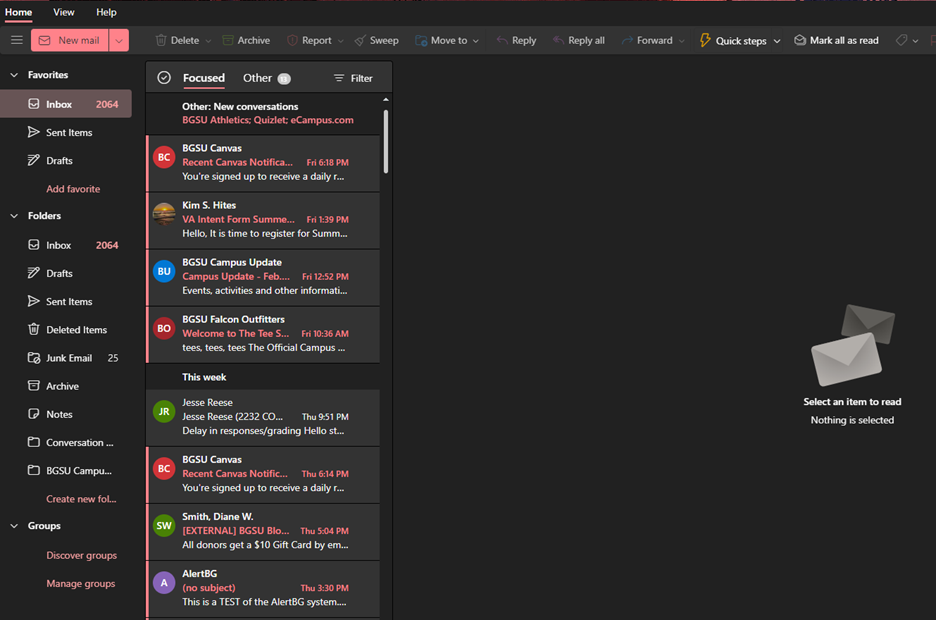Open Jesse Reese email about grading delay

(x=263, y=418)
